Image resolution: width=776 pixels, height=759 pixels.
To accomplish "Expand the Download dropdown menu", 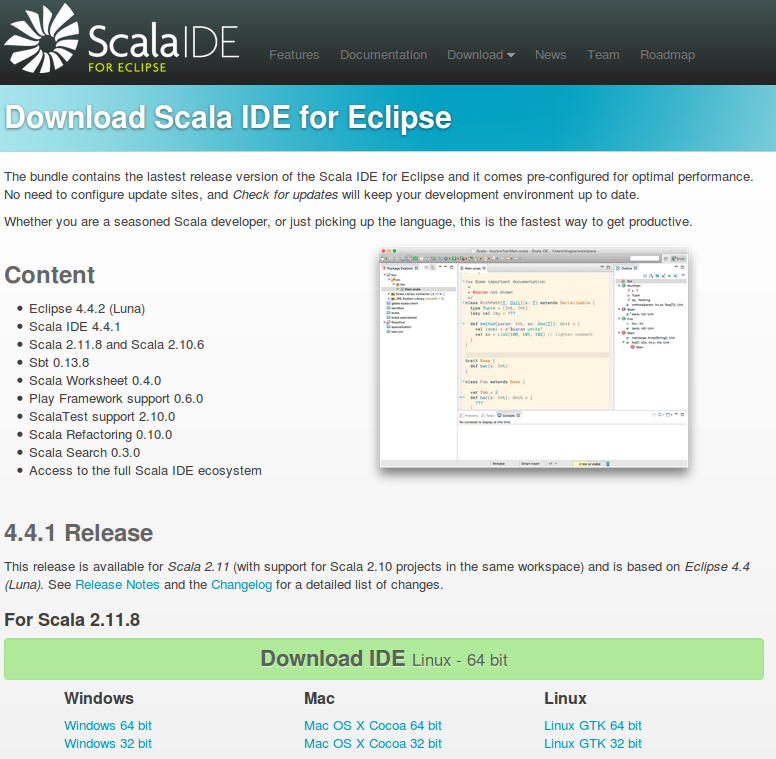I will click(481, 55).
